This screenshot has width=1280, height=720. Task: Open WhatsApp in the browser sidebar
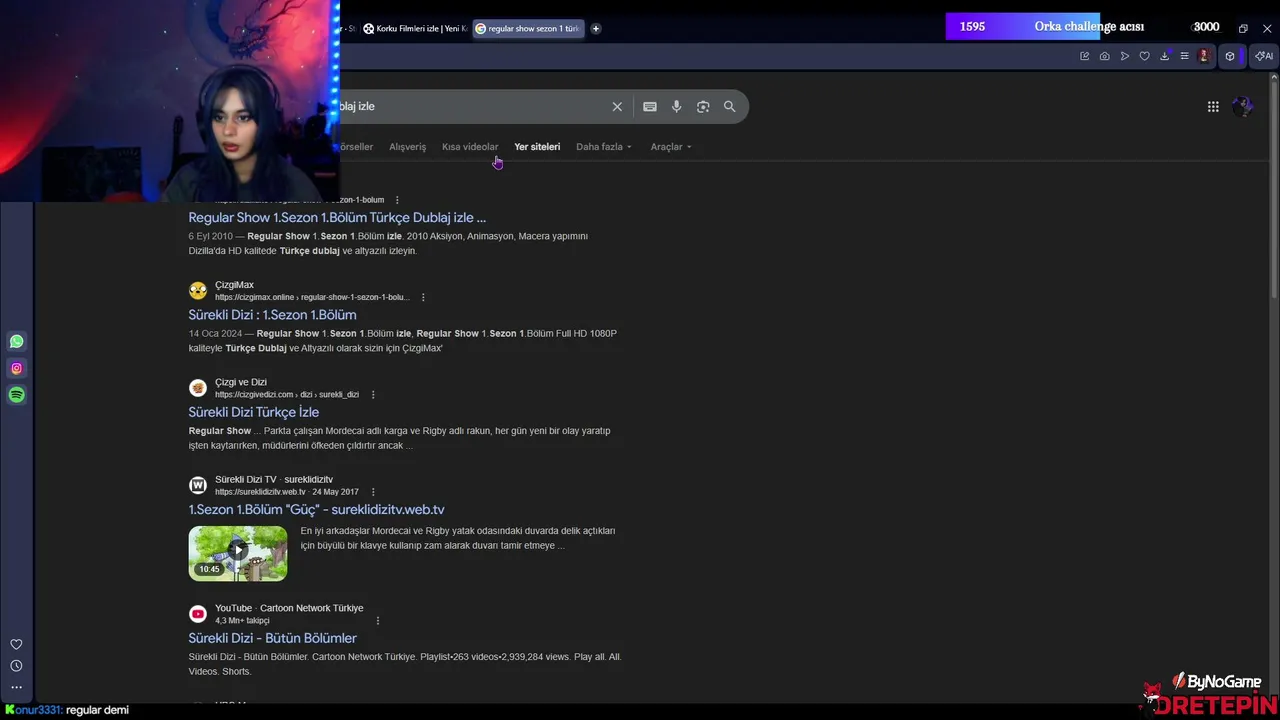(16, 342)
